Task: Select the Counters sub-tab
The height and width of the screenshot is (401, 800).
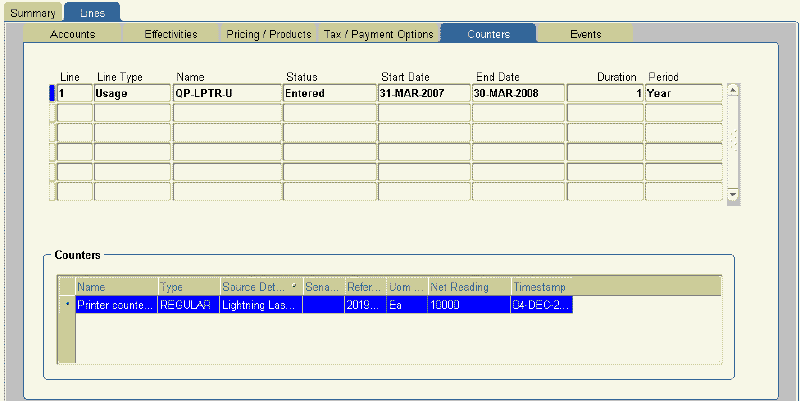Action: tap(488, 34)
